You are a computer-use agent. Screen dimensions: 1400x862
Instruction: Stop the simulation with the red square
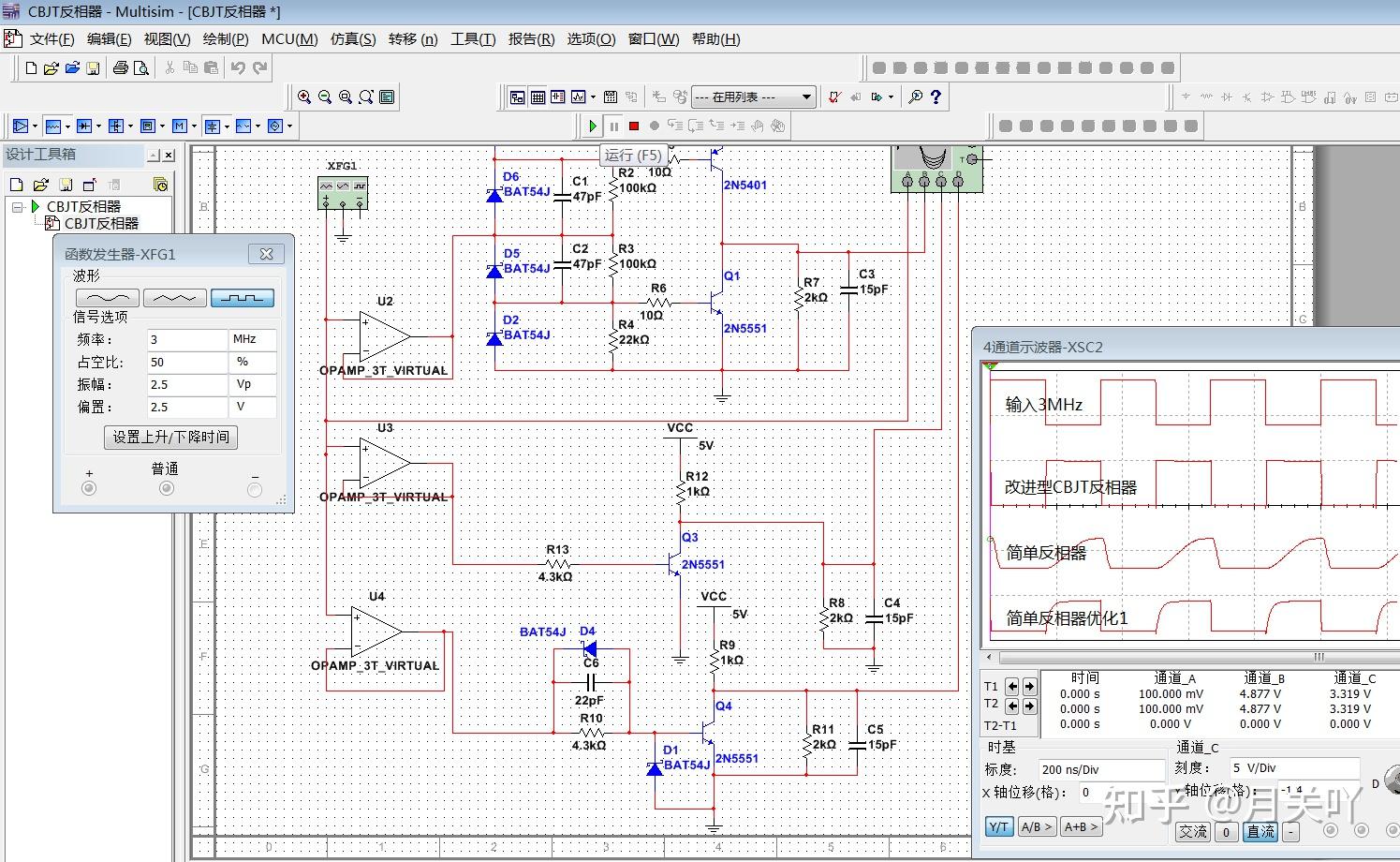[634, 126]
